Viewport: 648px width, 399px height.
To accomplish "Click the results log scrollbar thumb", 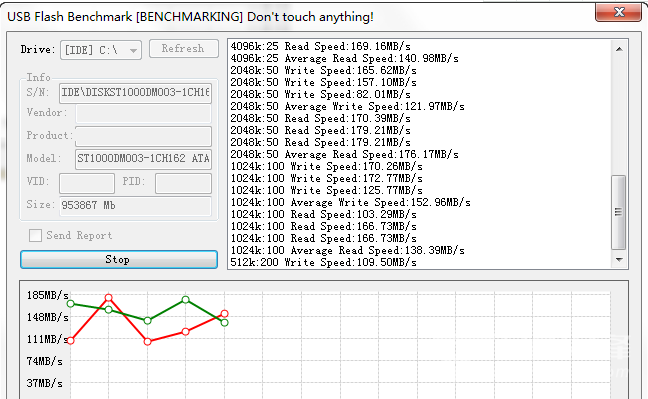I will coord(619,212).
